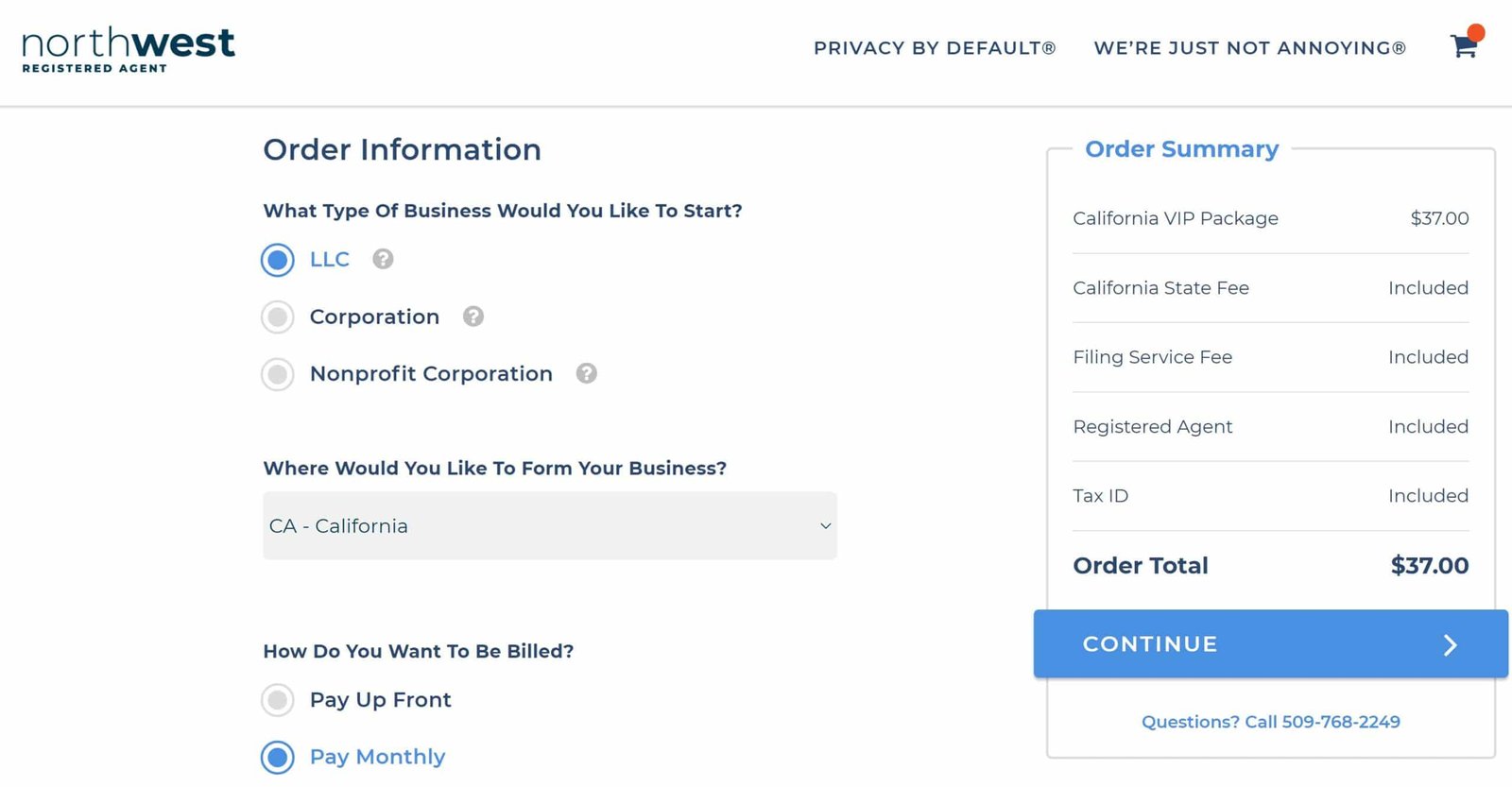Click the orange cart notification badge
1512x787 pixels.
tap(1476, 33)
